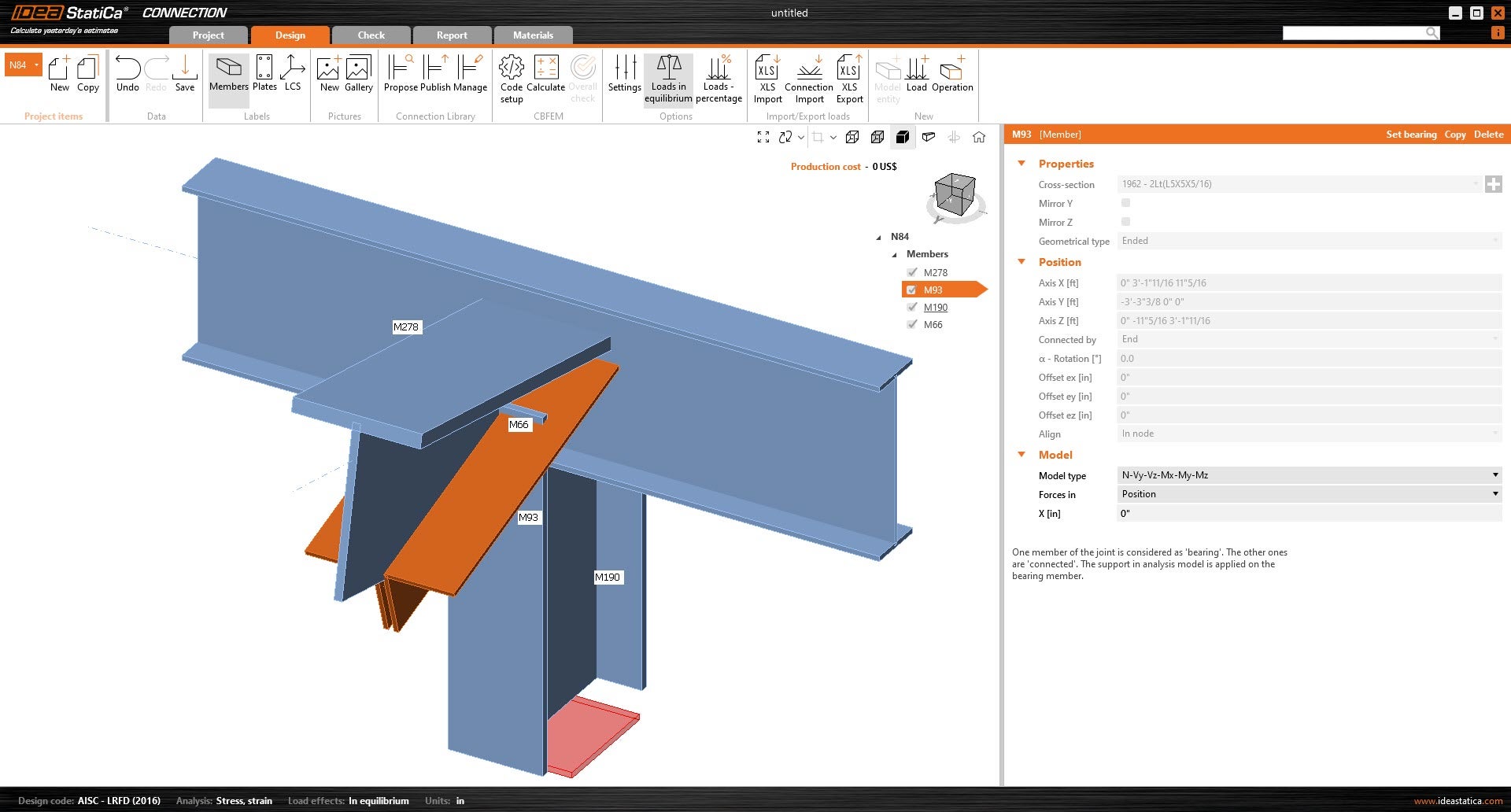Viewport: 1511px width, 812px height.
Task: Click the Set bearing button
Action: (1411, 134)
